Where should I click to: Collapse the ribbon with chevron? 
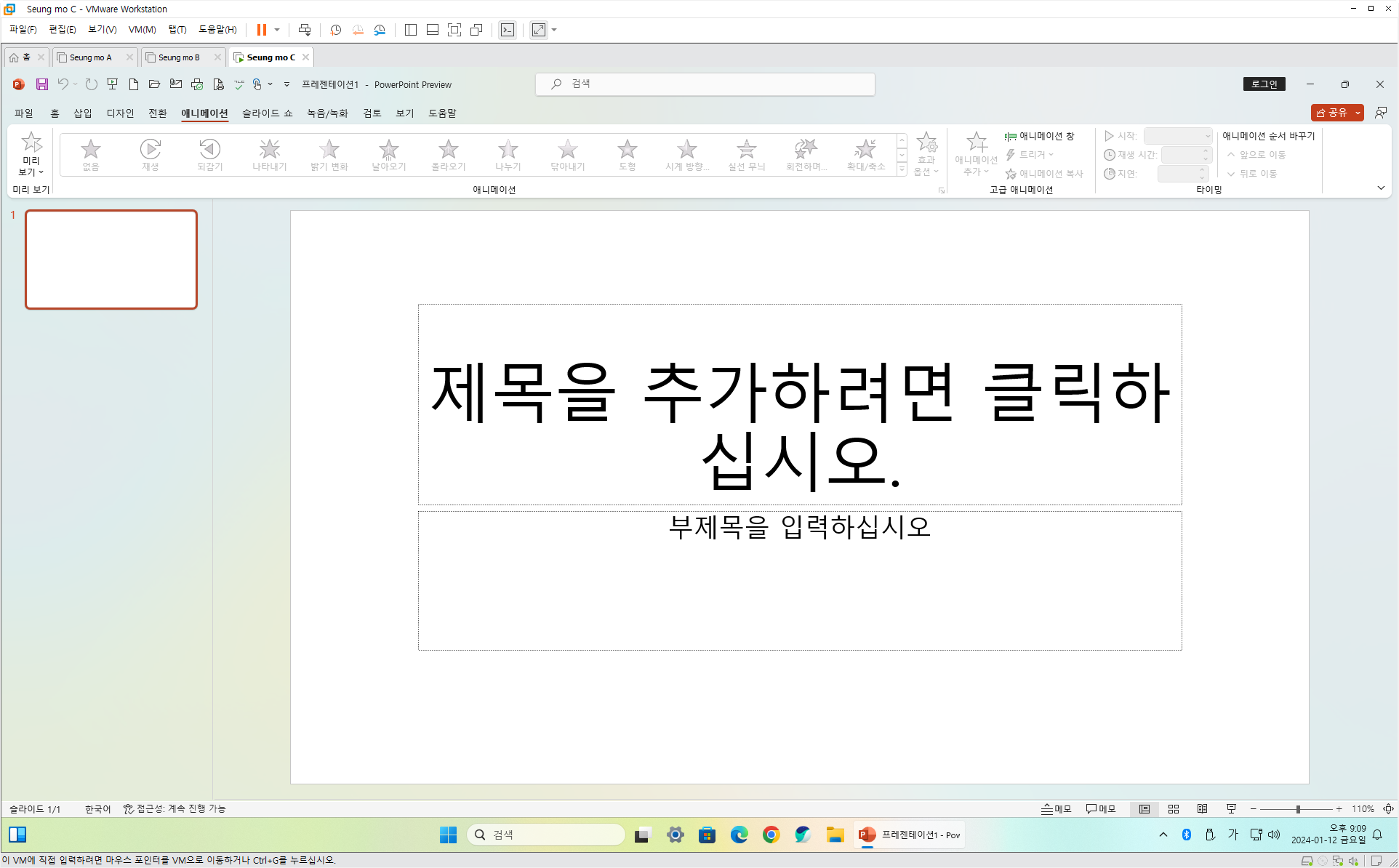pyautogui.click(x=1381, y=188)
